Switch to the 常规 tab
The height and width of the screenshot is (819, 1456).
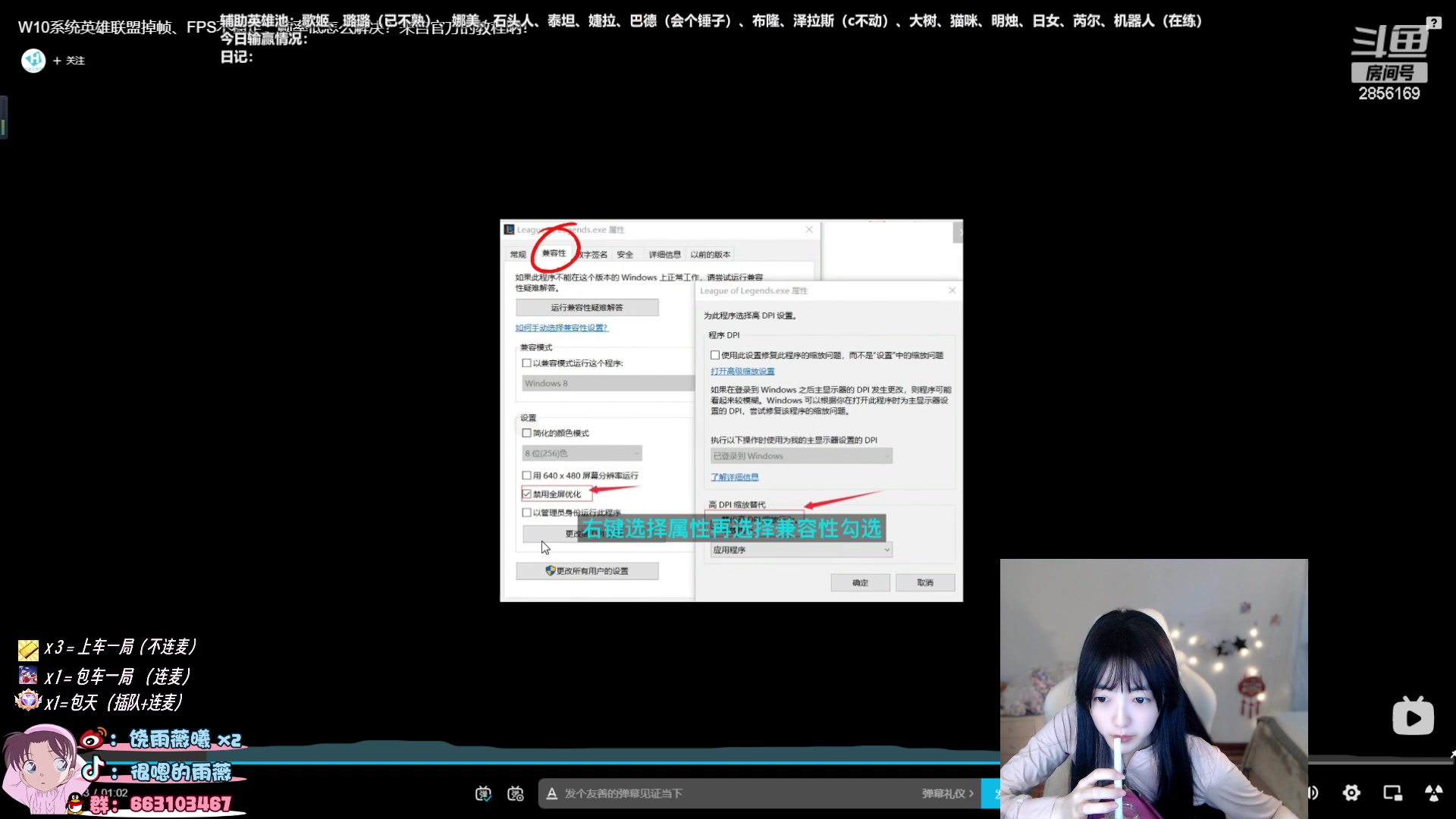pos(518,255)
